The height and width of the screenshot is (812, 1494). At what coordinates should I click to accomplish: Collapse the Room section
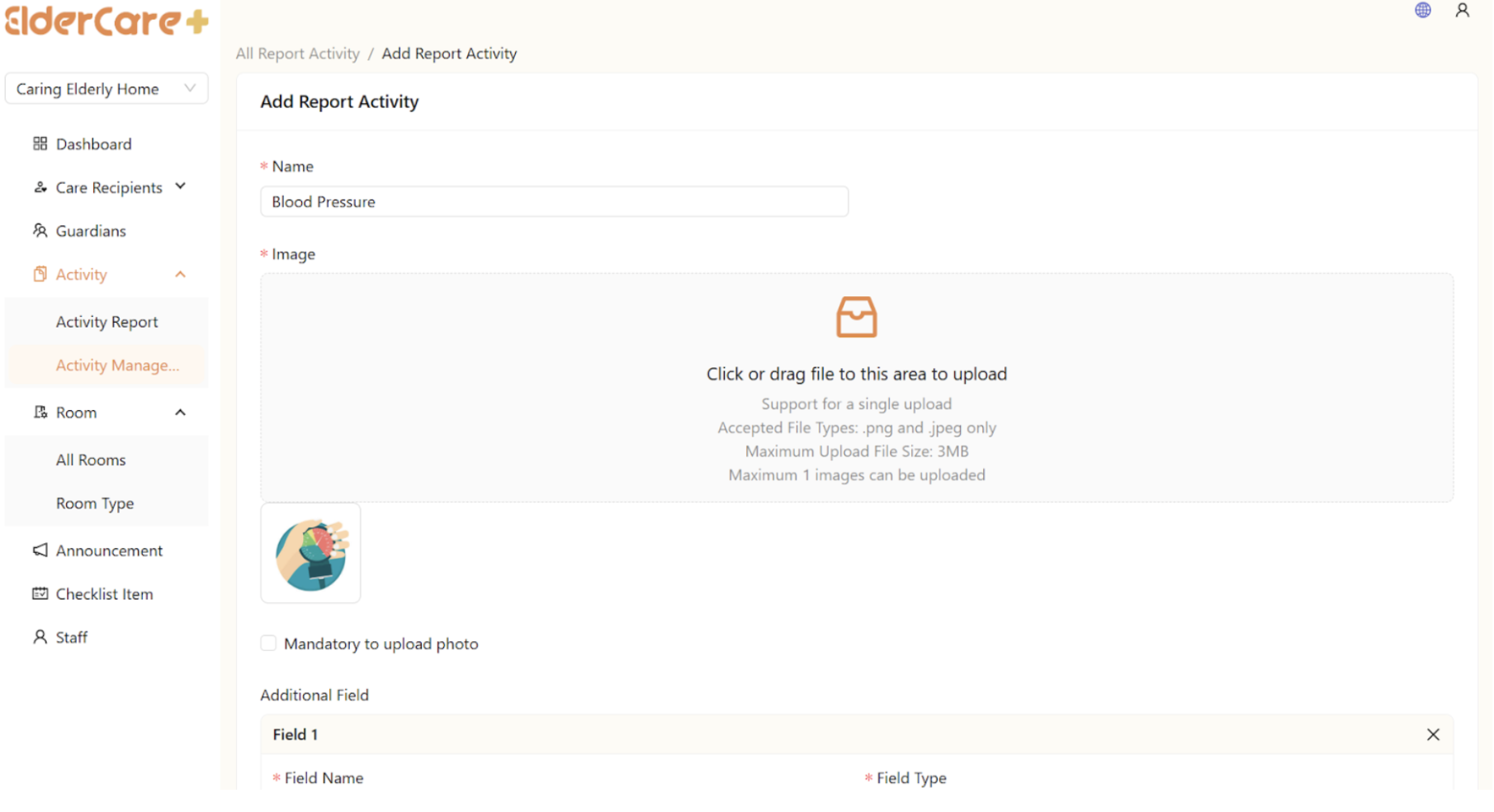pos(180,412)
